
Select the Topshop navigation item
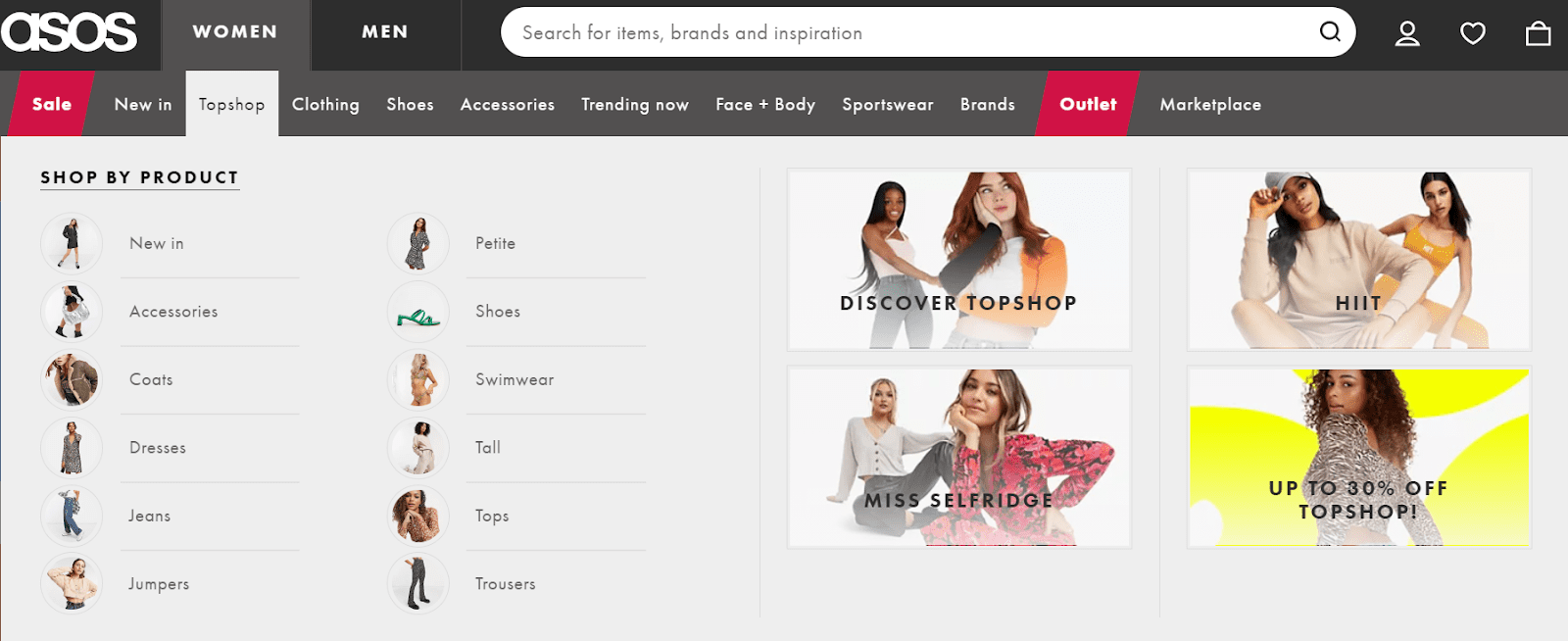coord(232,104)
